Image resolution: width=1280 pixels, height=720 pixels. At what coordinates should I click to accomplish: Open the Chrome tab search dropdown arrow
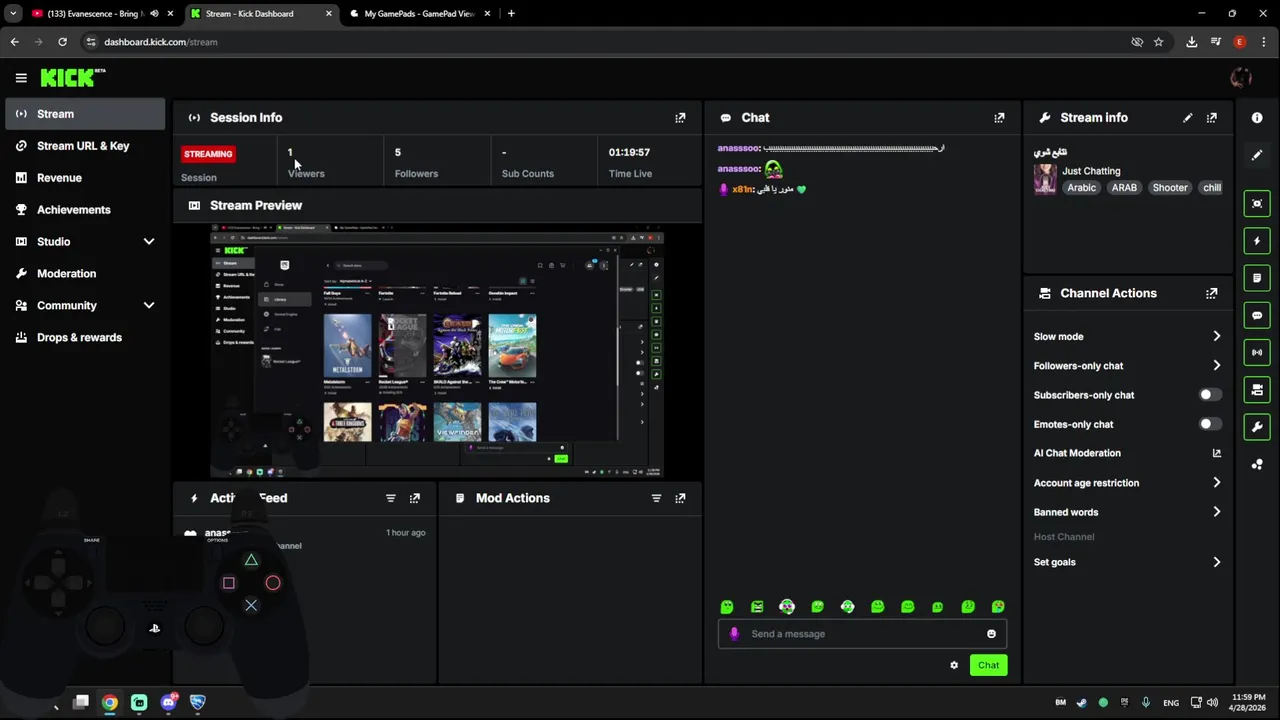[x=13, y=14]
